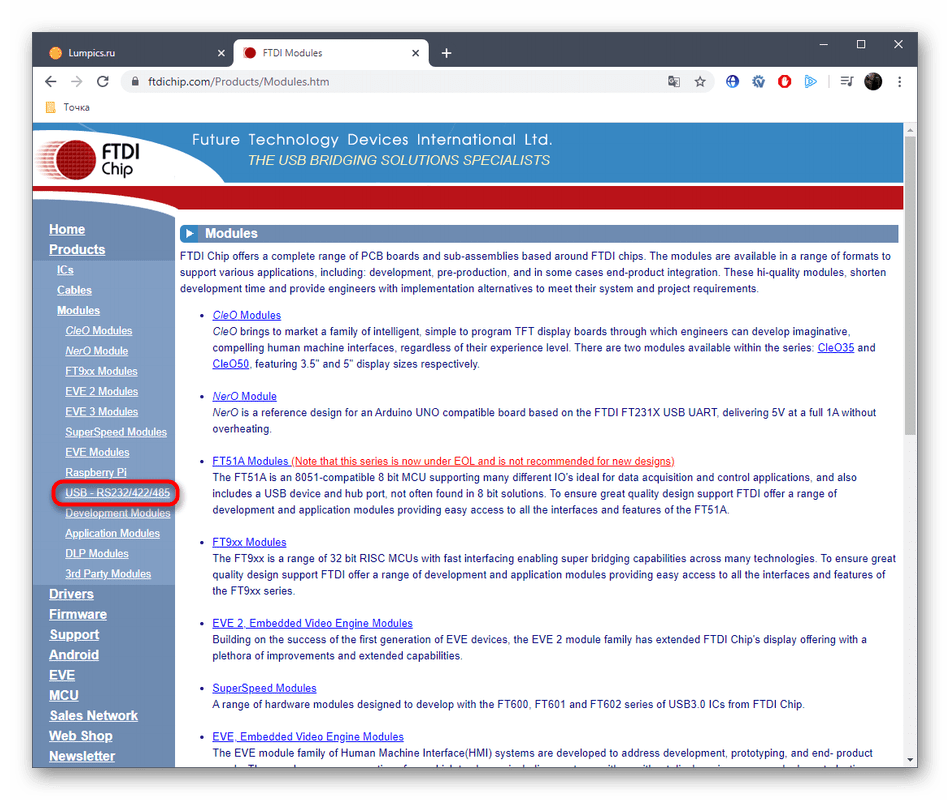Select Cables under Products sidebar
The height and width of the screenshot is (800, 950).
click(x=74, y=290)
